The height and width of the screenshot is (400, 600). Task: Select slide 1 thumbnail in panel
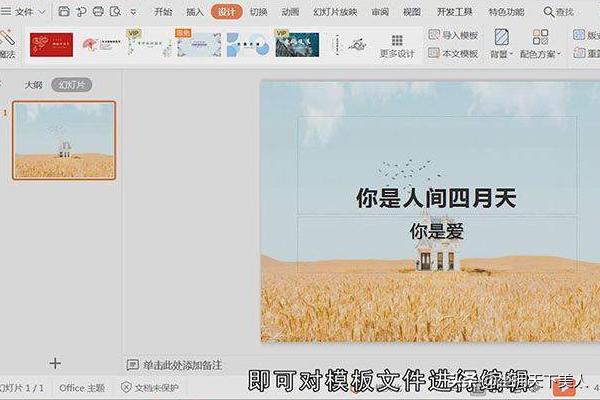click(x=64, y=140)
